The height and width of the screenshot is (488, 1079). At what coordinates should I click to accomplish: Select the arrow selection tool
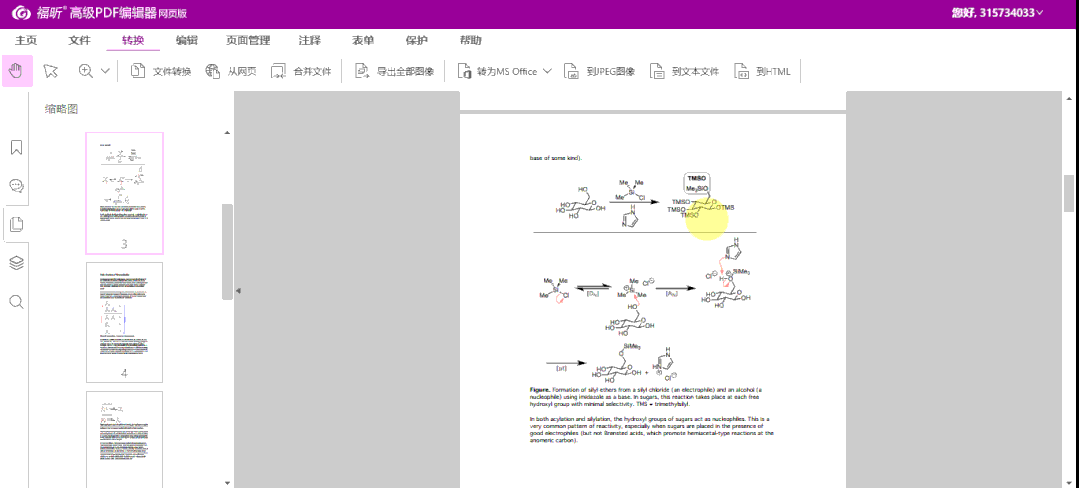click(x=51, y=71)
